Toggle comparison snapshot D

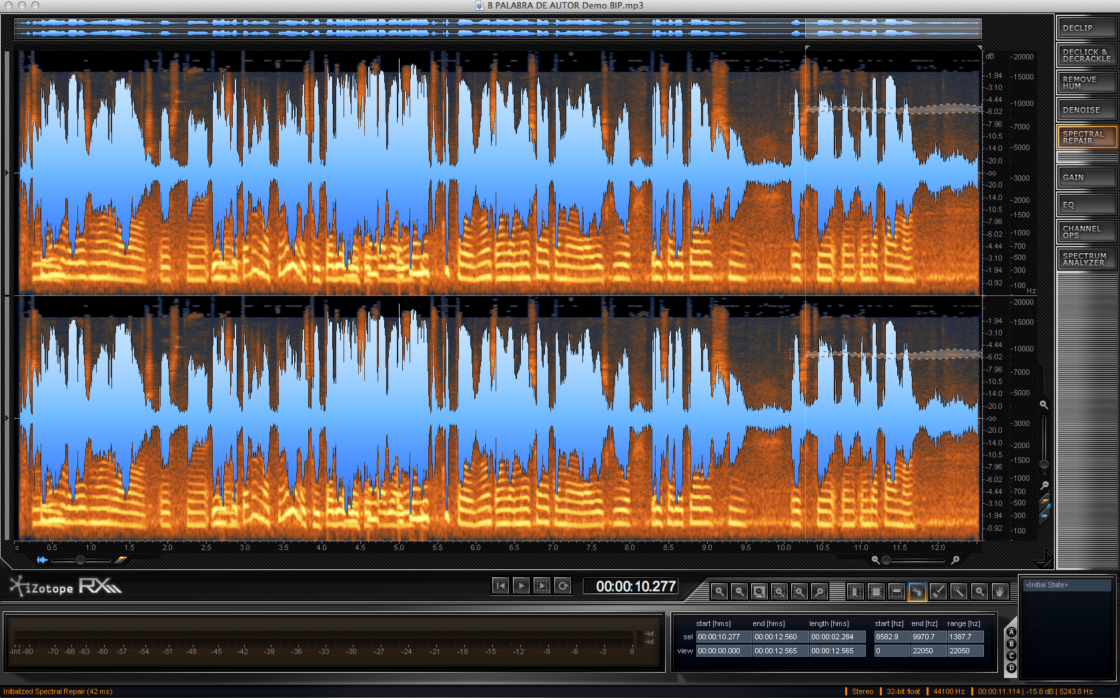click(x=1011, y=668)
